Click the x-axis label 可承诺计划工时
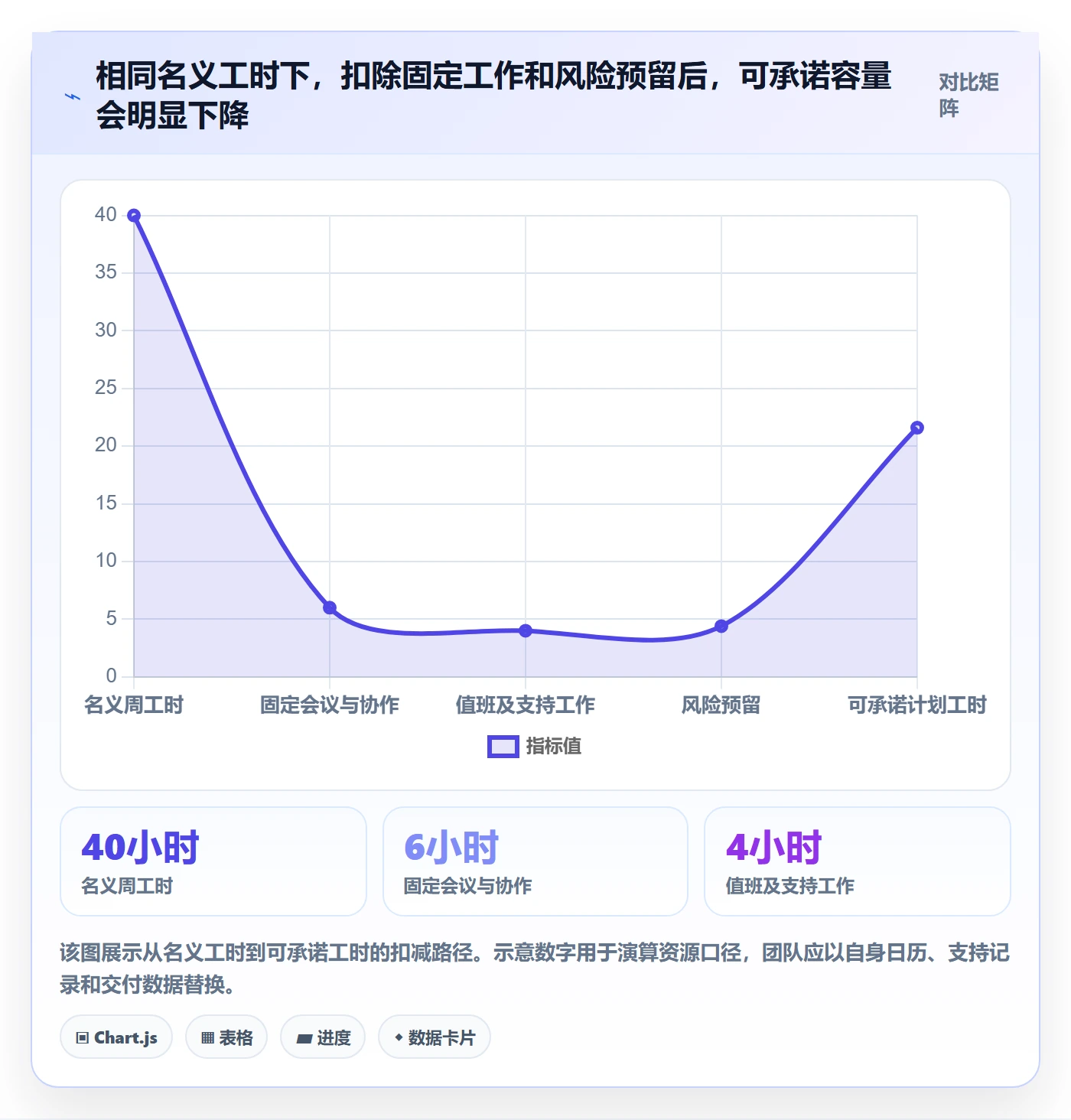This screenshot has width=1071, height=1120. 917,705
